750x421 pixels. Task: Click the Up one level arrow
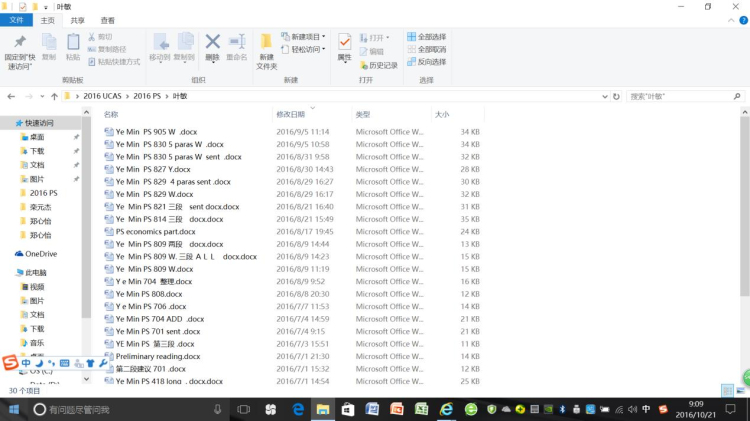click(x=54, y=96)
